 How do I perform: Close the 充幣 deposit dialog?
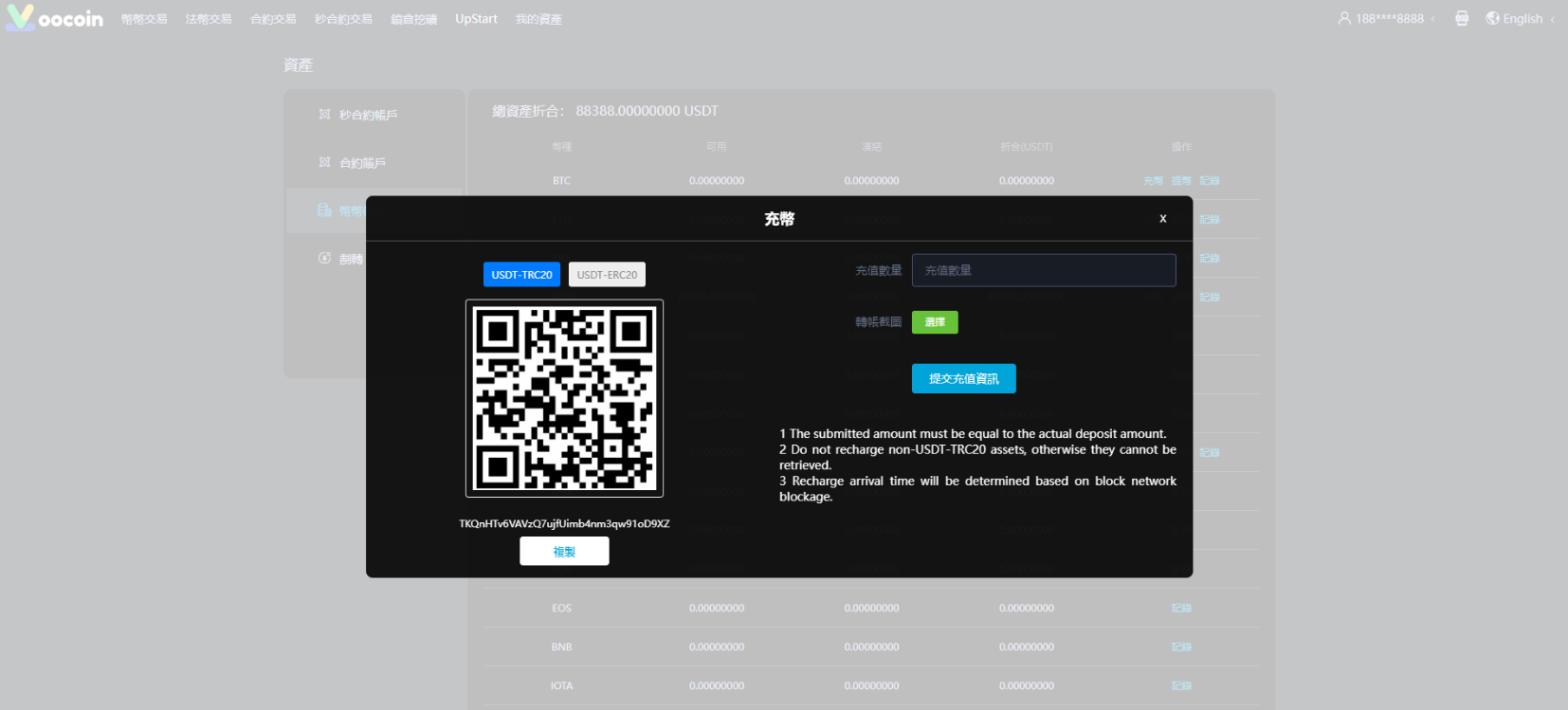pyautogui.click(x=1163, y=218)
